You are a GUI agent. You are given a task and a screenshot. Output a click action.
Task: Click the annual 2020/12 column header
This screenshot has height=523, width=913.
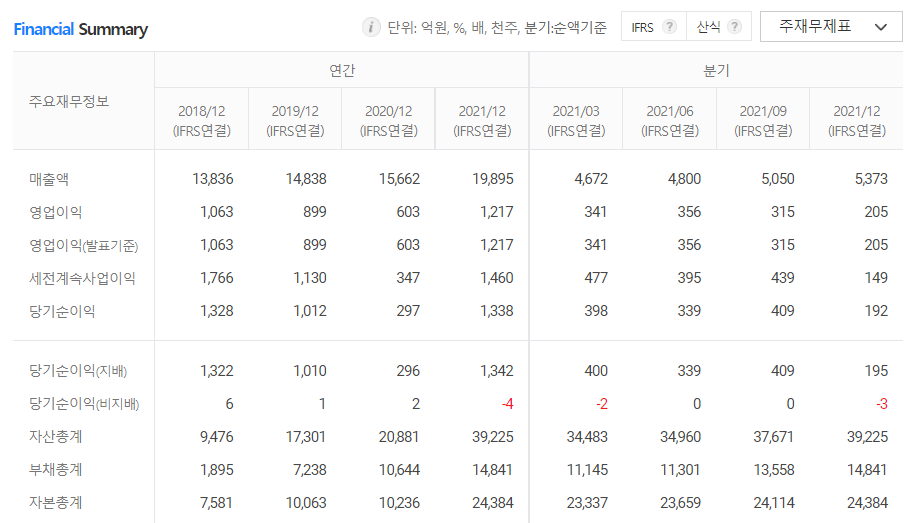pyautogui.click(x=388, y=121)
